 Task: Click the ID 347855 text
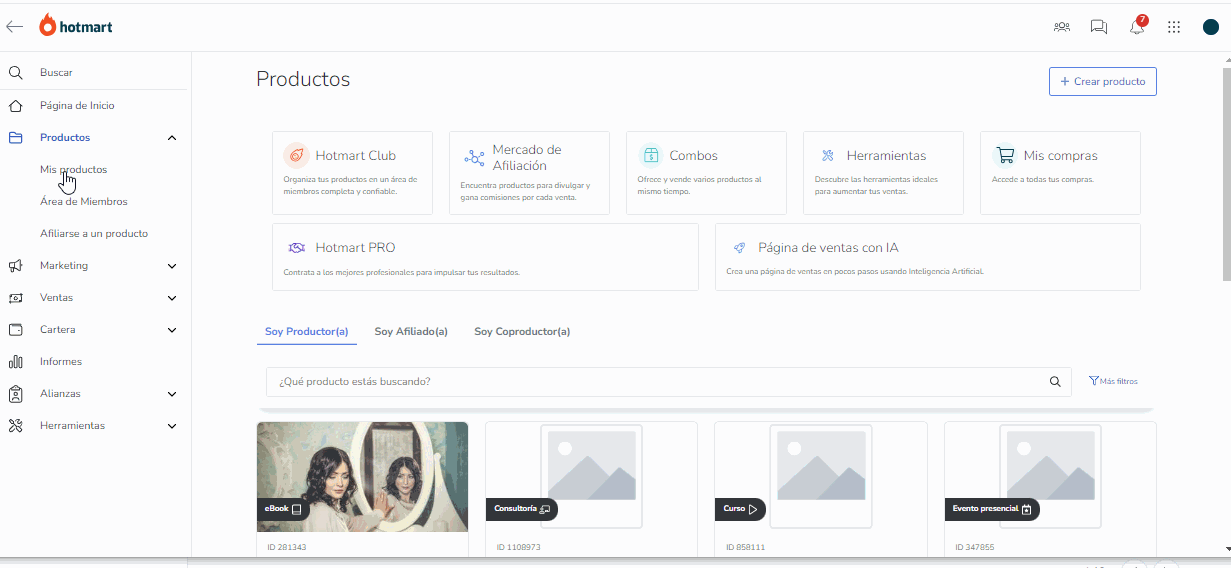[975, 547]
